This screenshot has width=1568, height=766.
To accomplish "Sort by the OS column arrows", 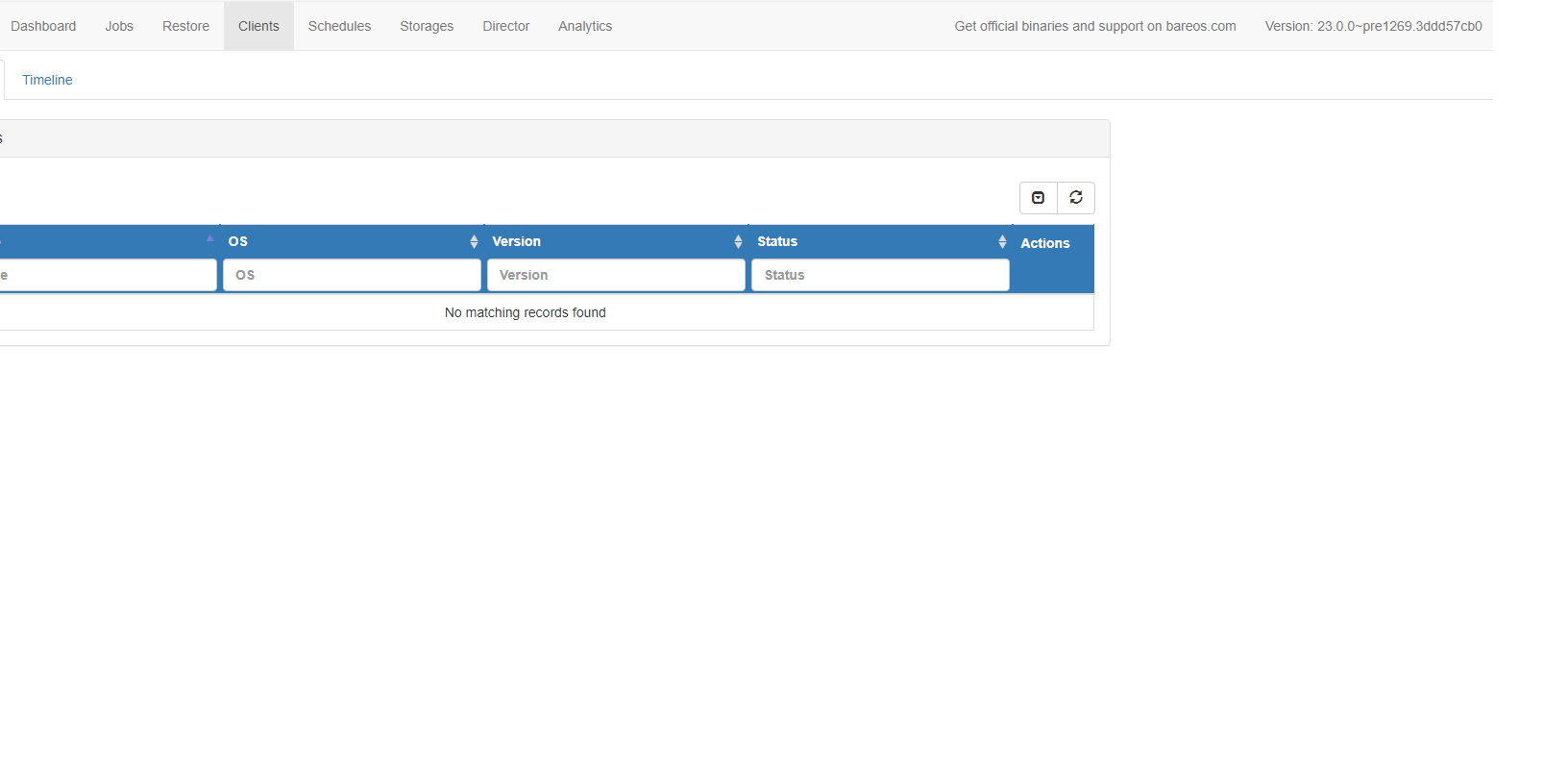I will [x=474, y=242].
